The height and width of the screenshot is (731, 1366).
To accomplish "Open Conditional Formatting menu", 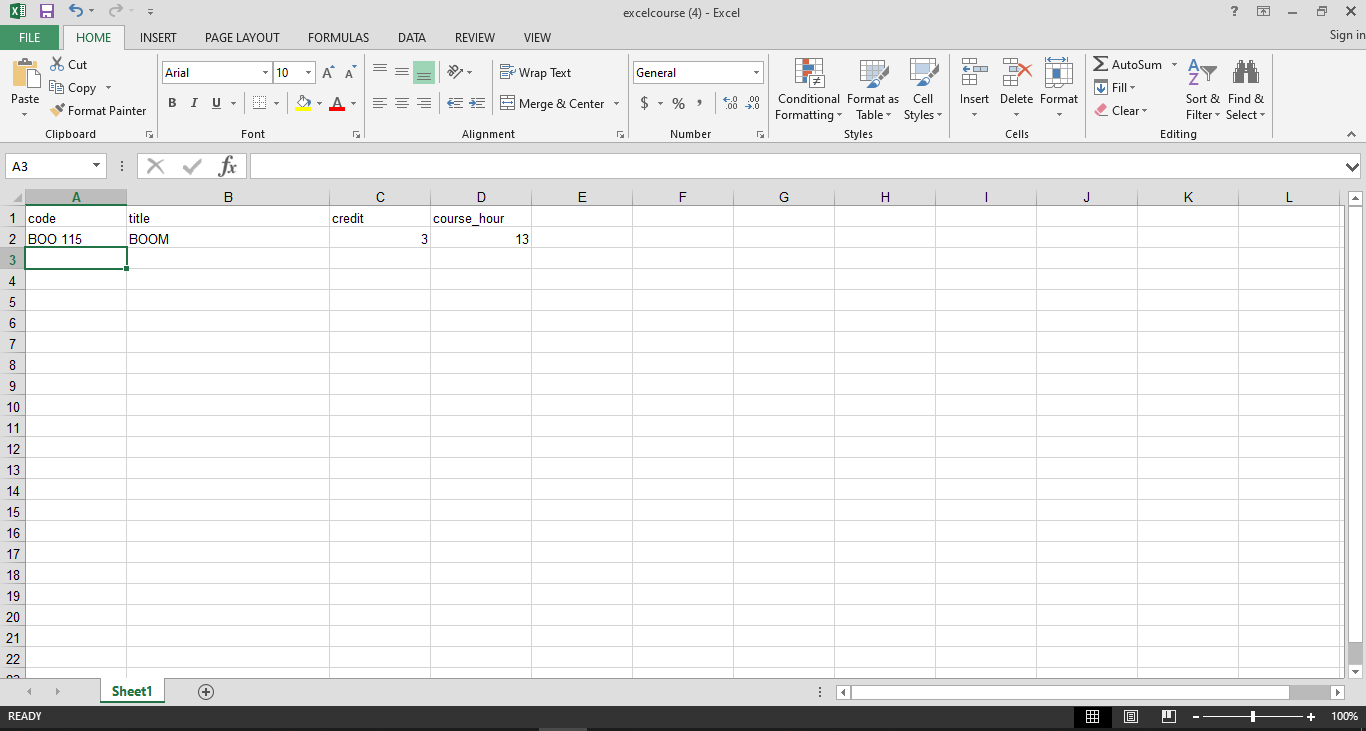I will pos(809,90).
